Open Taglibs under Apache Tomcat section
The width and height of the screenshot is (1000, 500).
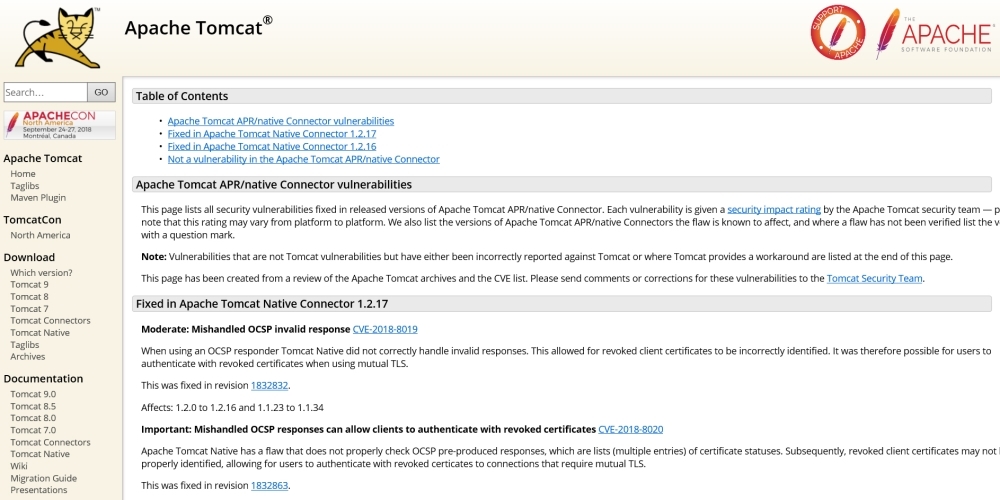pyautogui.click(x=25, y=186)
